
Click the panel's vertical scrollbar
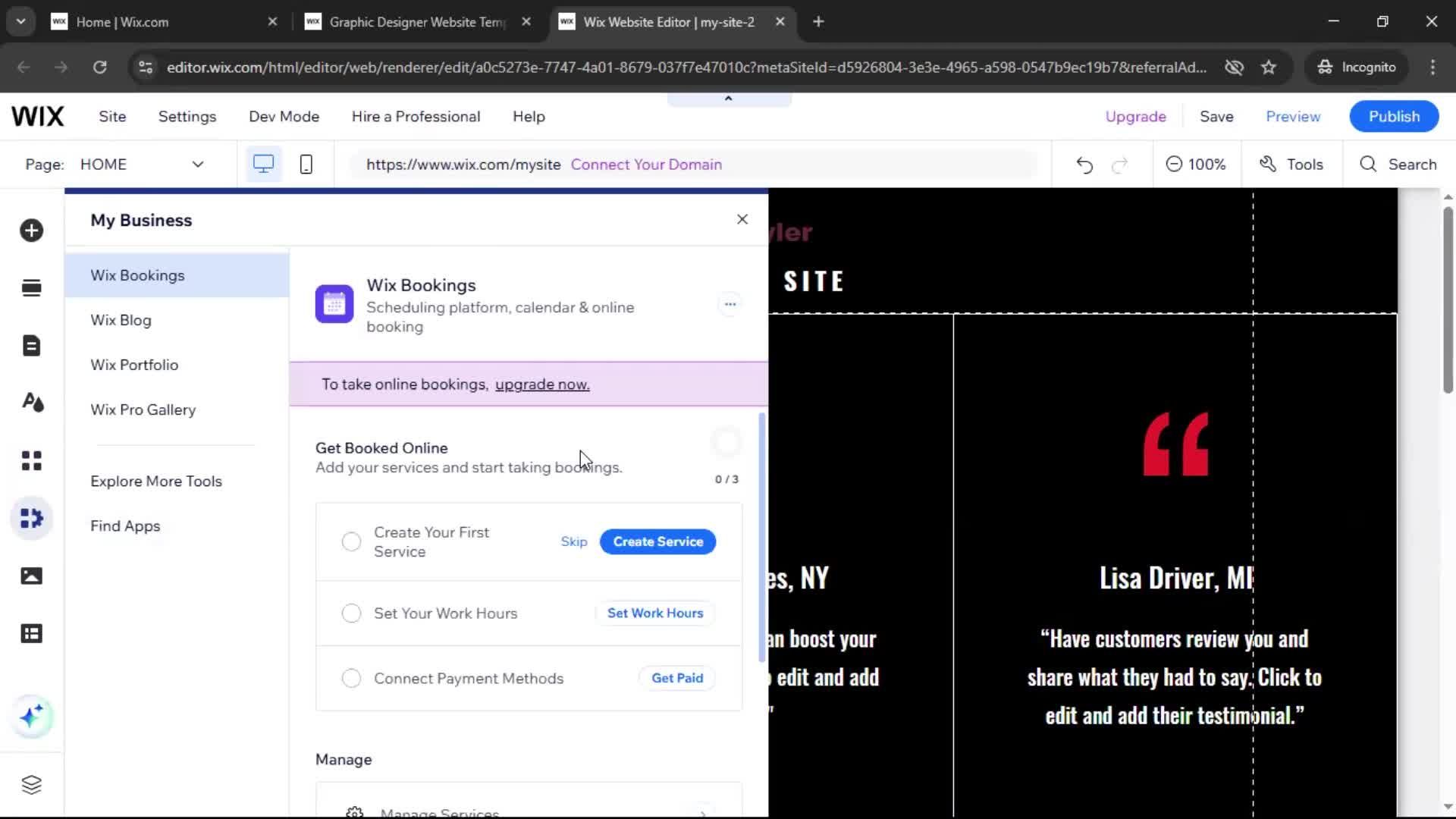(x=761, y=538)
